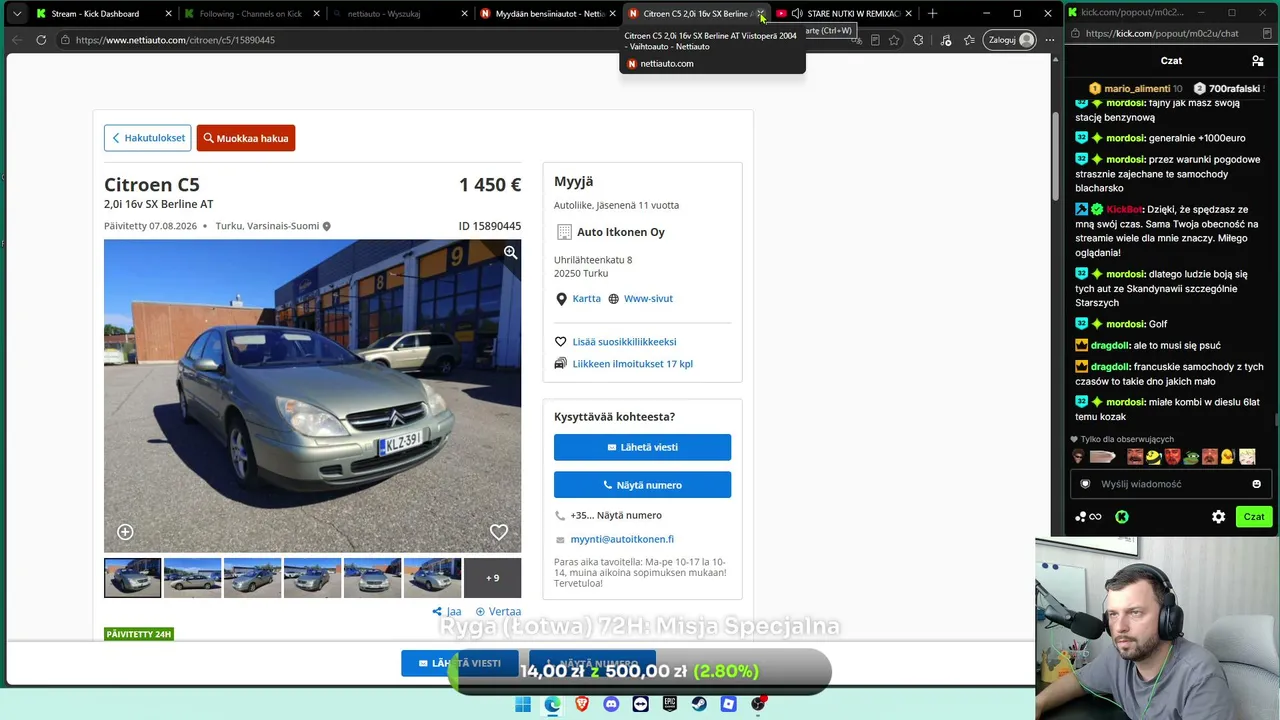Select the first car thumbnail in gallery

(132, 578)
